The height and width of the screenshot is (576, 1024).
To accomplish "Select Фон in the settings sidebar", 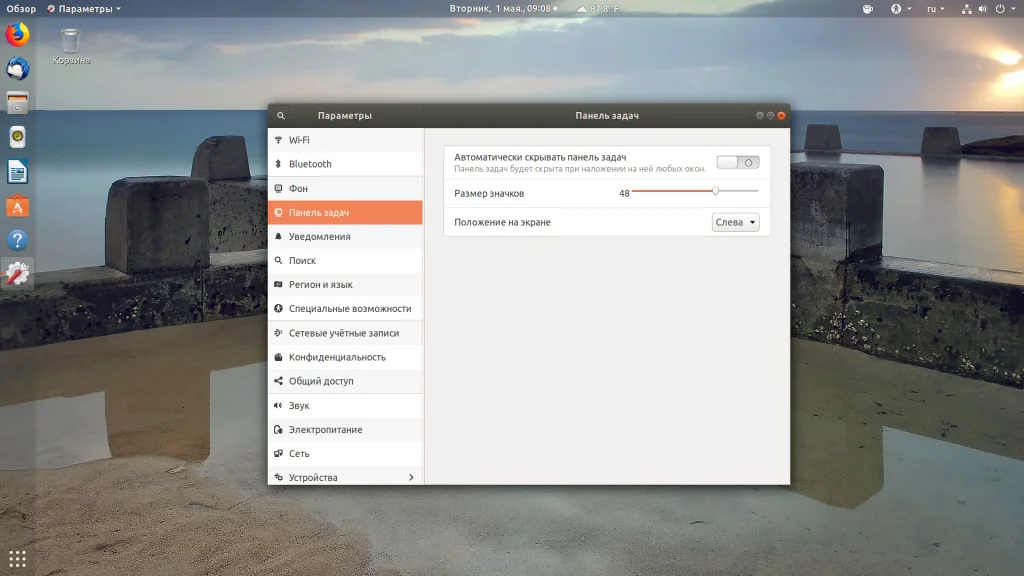I will coord(345,188).
